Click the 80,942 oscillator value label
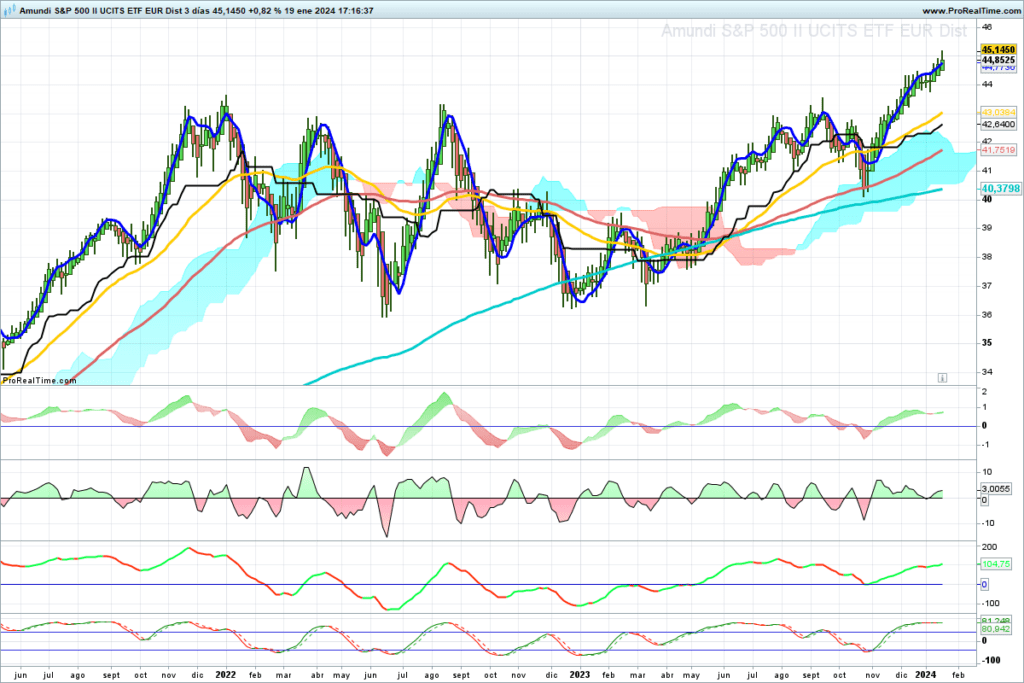This screenshot has height=683, width=1024. coord(995,629)
